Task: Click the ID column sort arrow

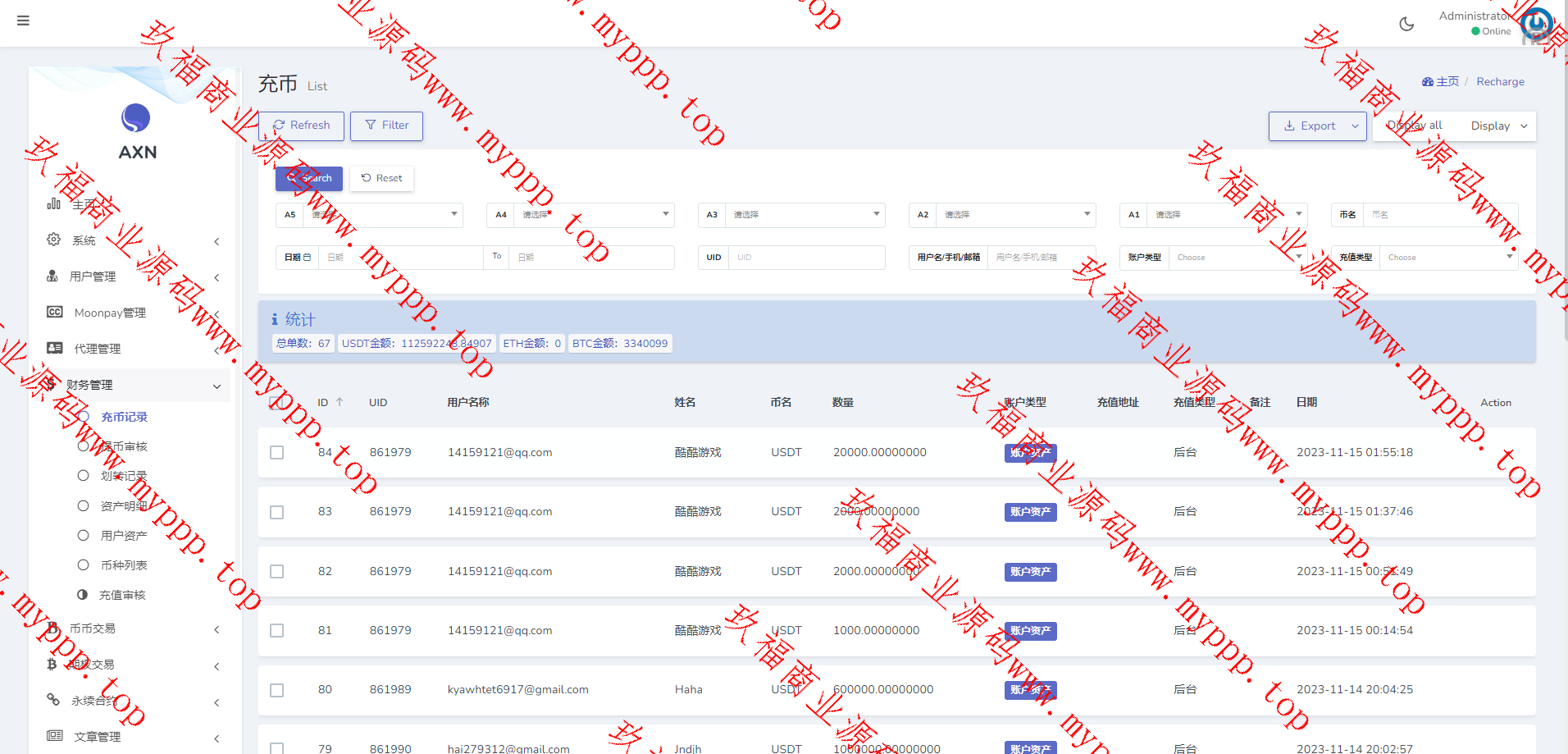Action: coord(340,402)
